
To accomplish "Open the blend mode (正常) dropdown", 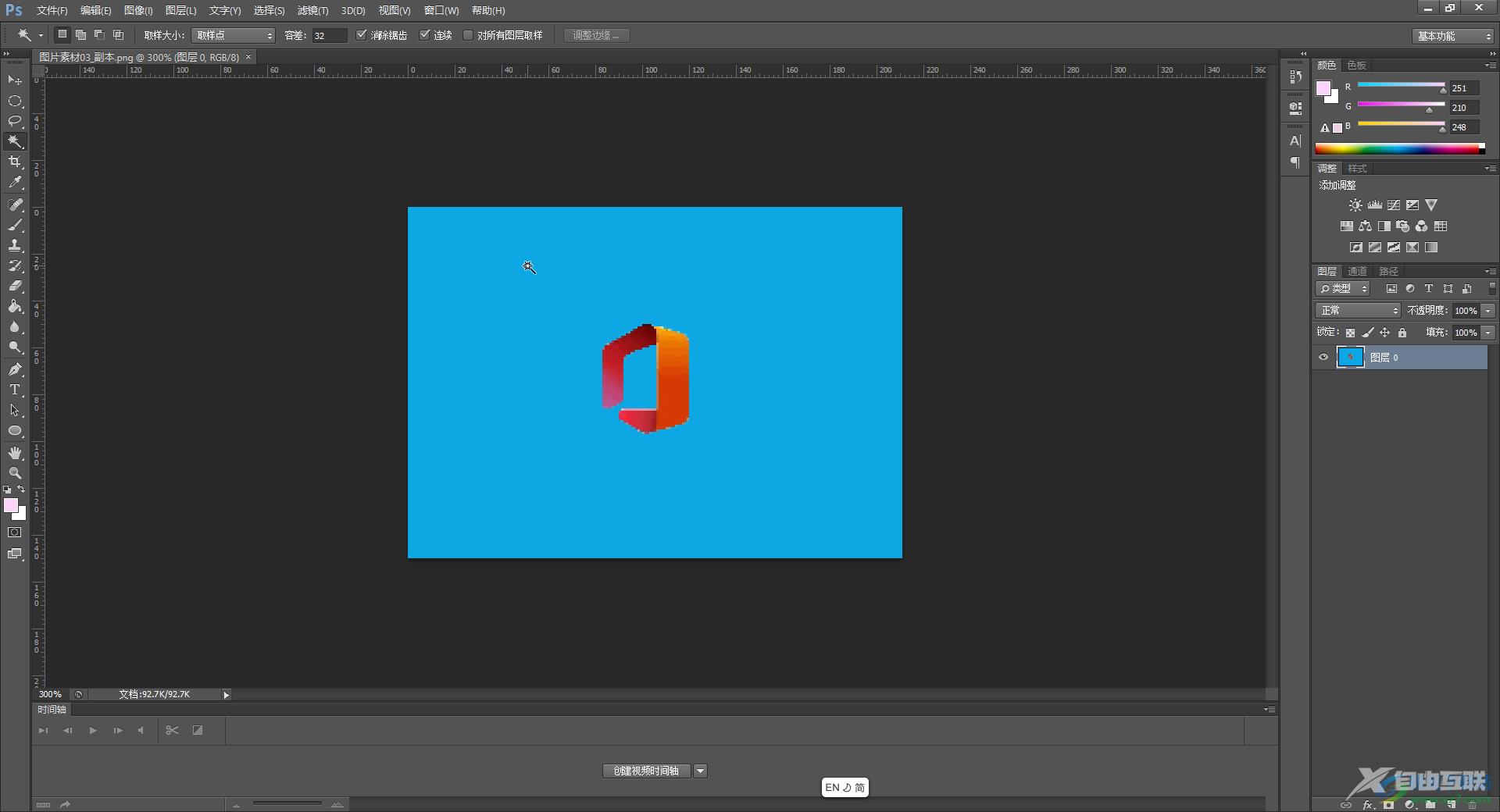I will click(1358, 311).
